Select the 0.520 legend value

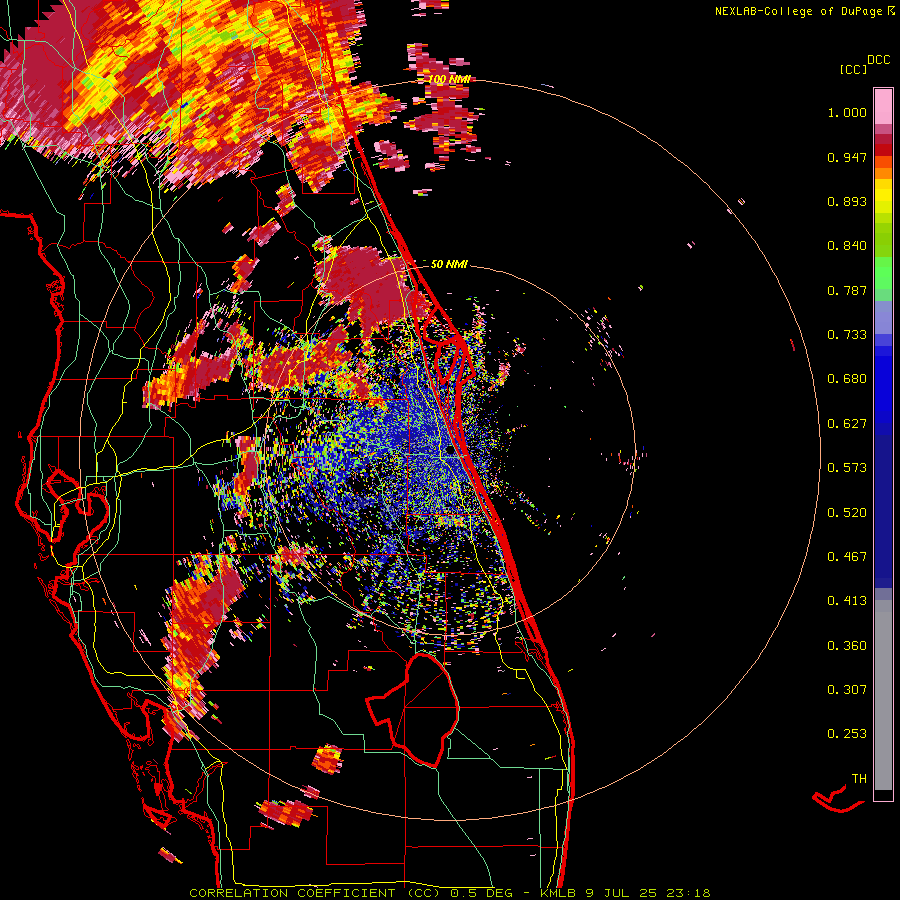click(x=847, y=513)
